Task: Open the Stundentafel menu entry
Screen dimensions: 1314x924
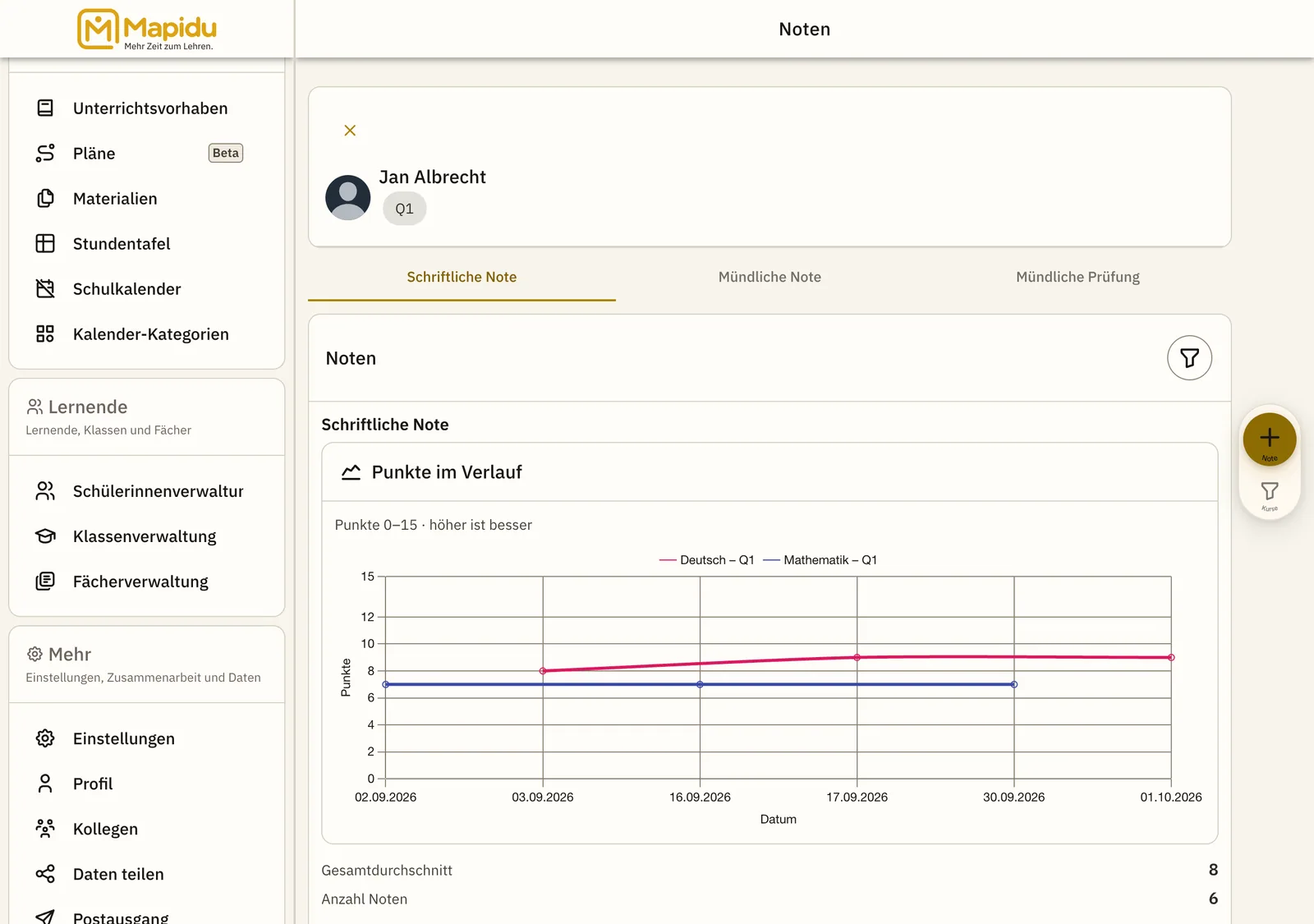Action: tap(146, 244)
